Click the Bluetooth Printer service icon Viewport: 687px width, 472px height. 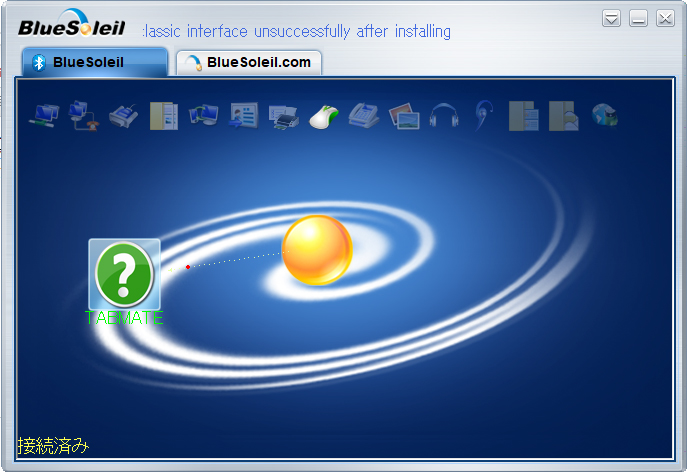point(284,117)
